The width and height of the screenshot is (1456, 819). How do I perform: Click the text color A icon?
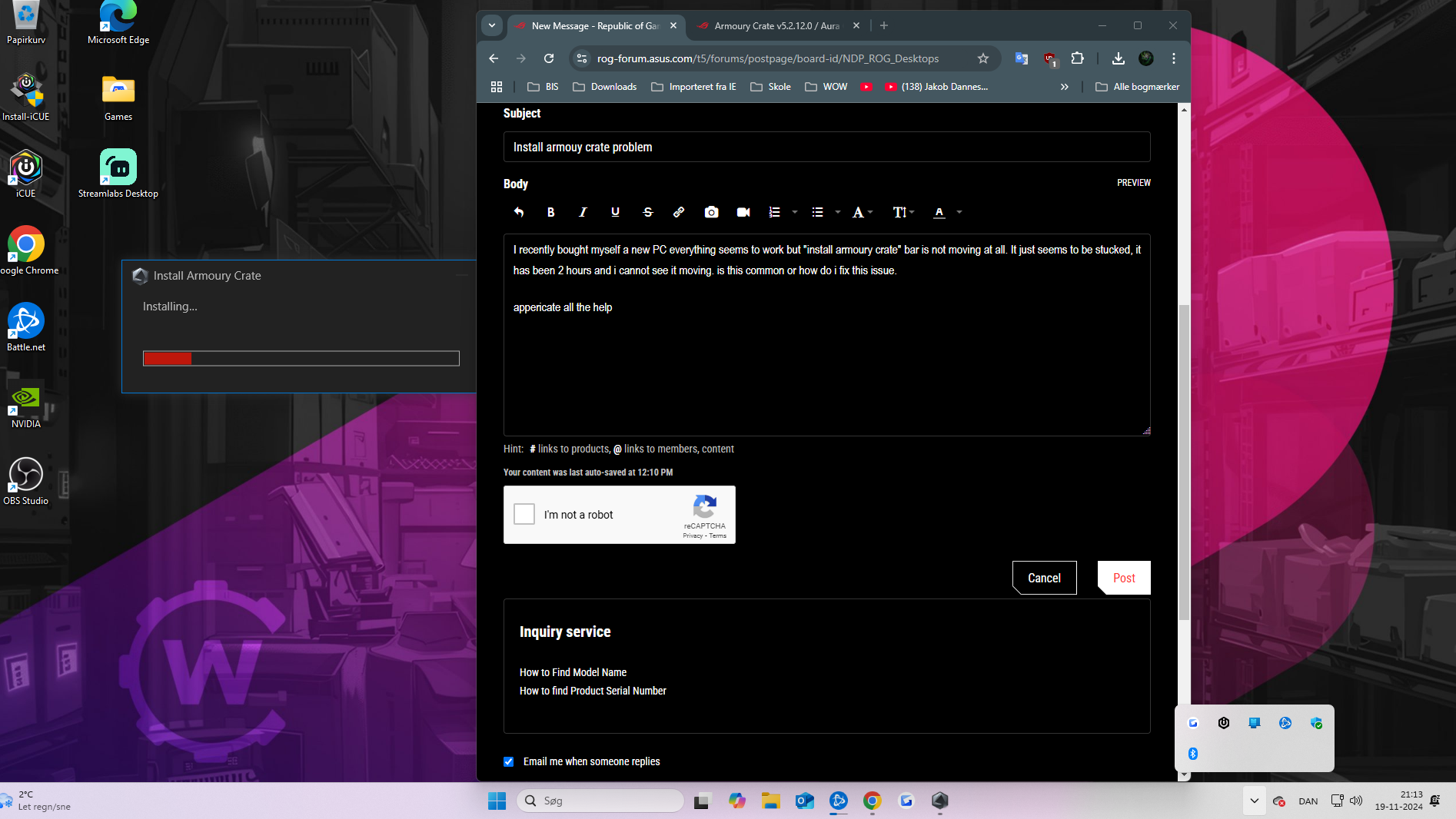(939, 212)
